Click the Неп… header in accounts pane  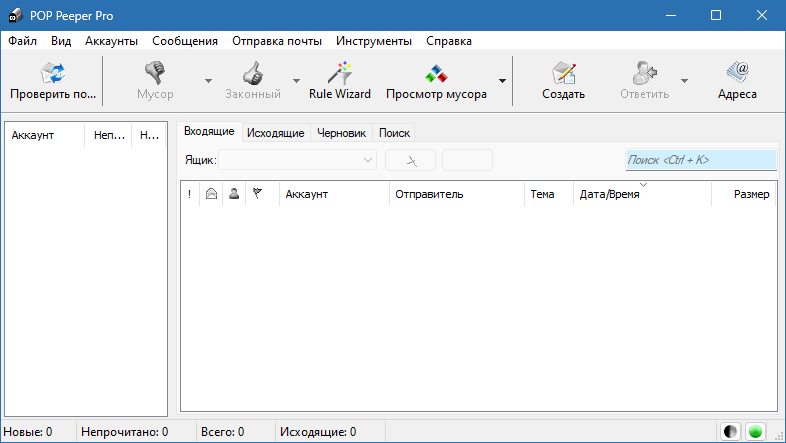(x=108, y=135)
